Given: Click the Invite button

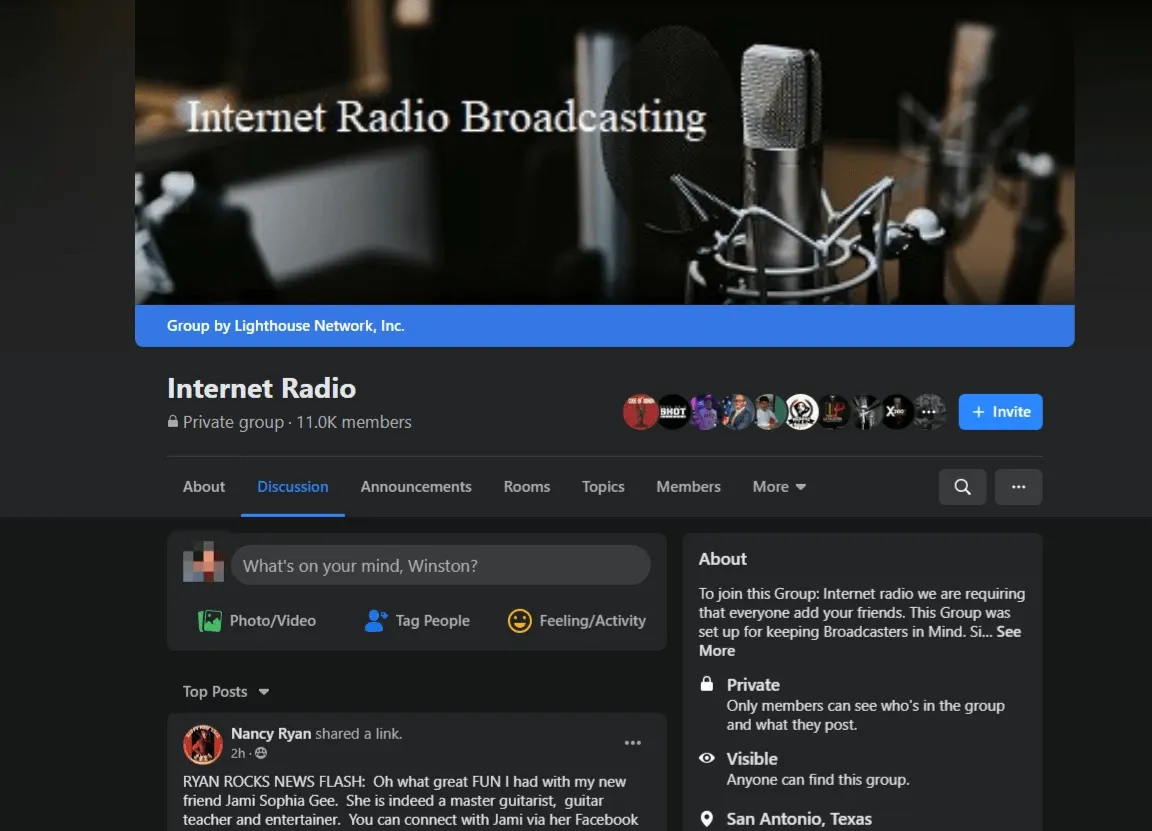Looking at the screenshot, I should (1000, 411).
